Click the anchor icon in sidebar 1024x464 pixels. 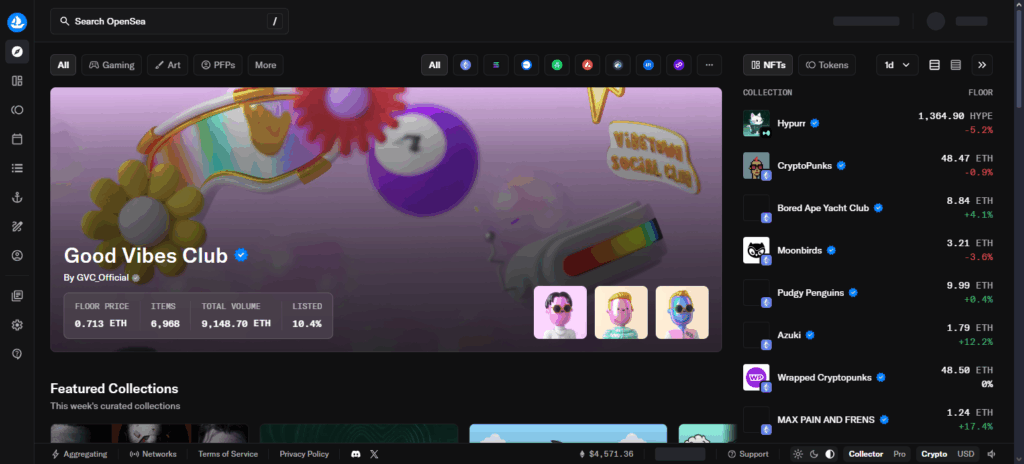17,198
